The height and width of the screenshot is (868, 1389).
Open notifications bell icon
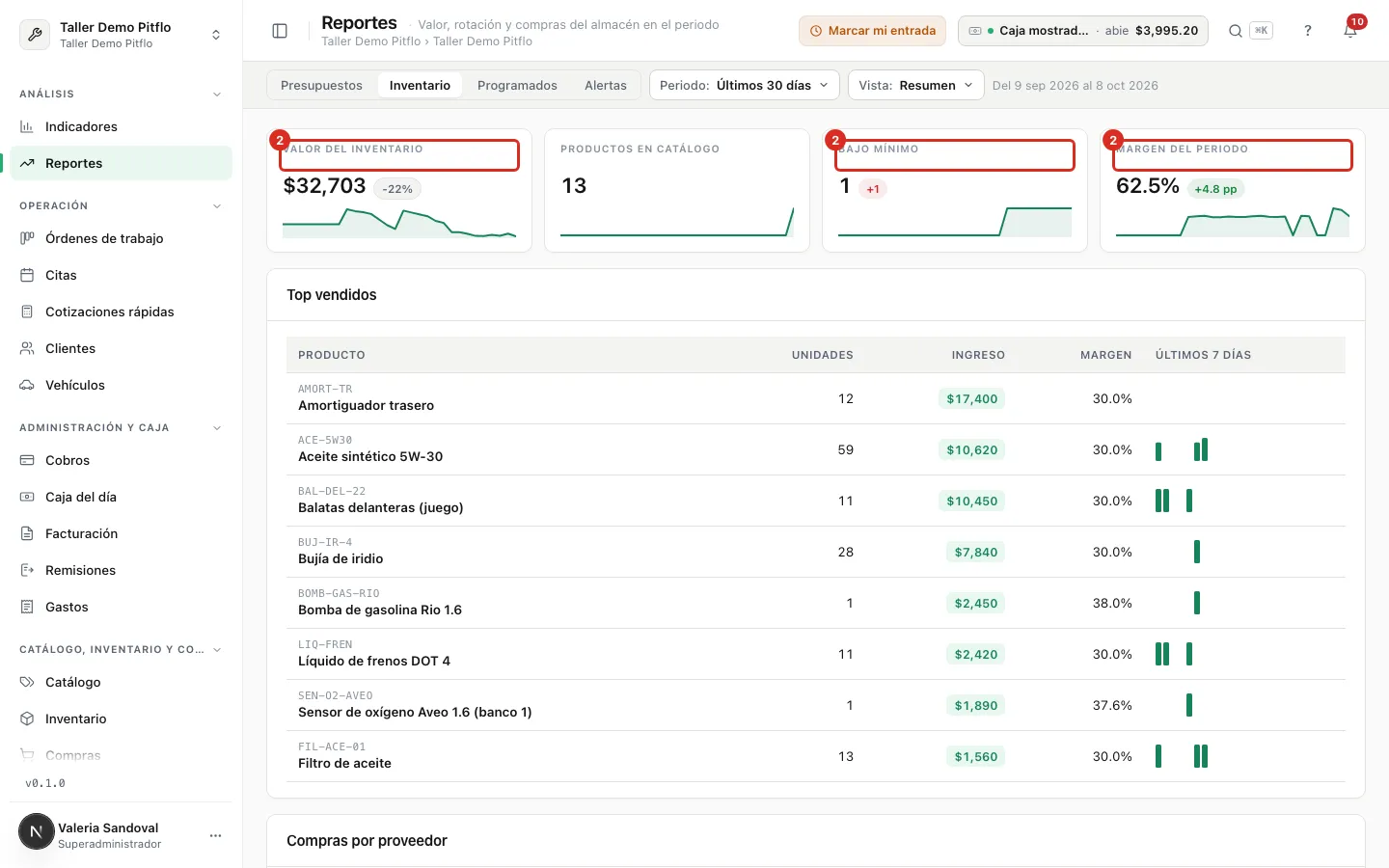(1350, 31)
